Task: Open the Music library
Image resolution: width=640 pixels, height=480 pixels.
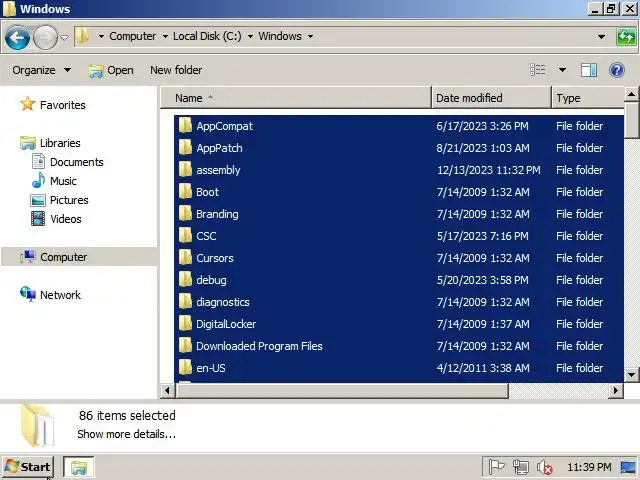Action: 63,181
